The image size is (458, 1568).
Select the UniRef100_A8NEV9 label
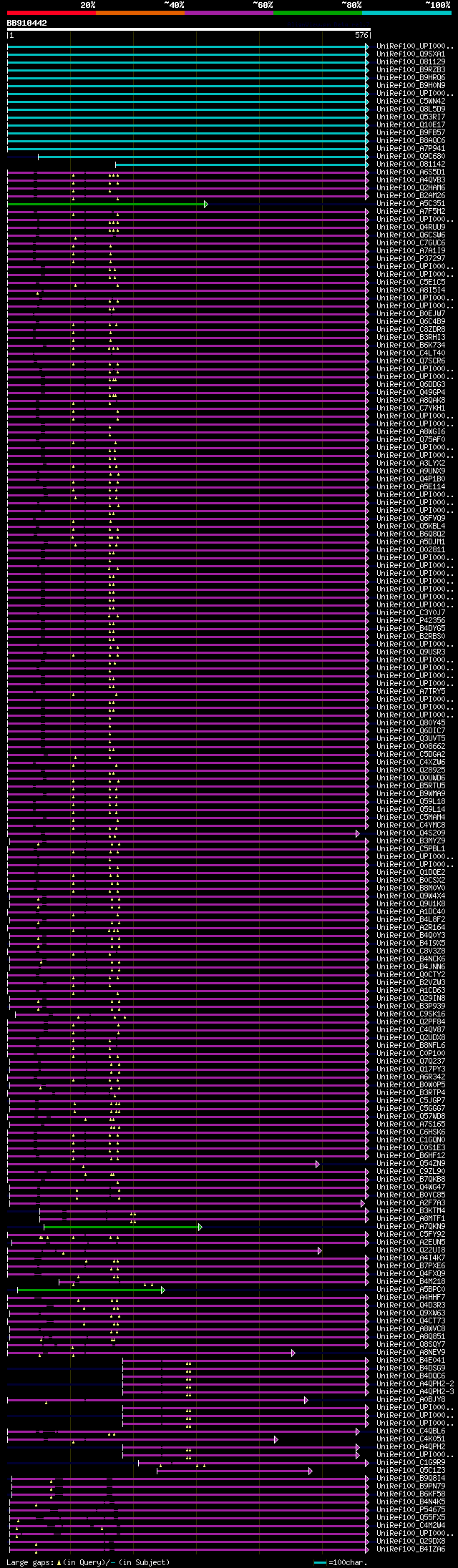[411, 1352]
